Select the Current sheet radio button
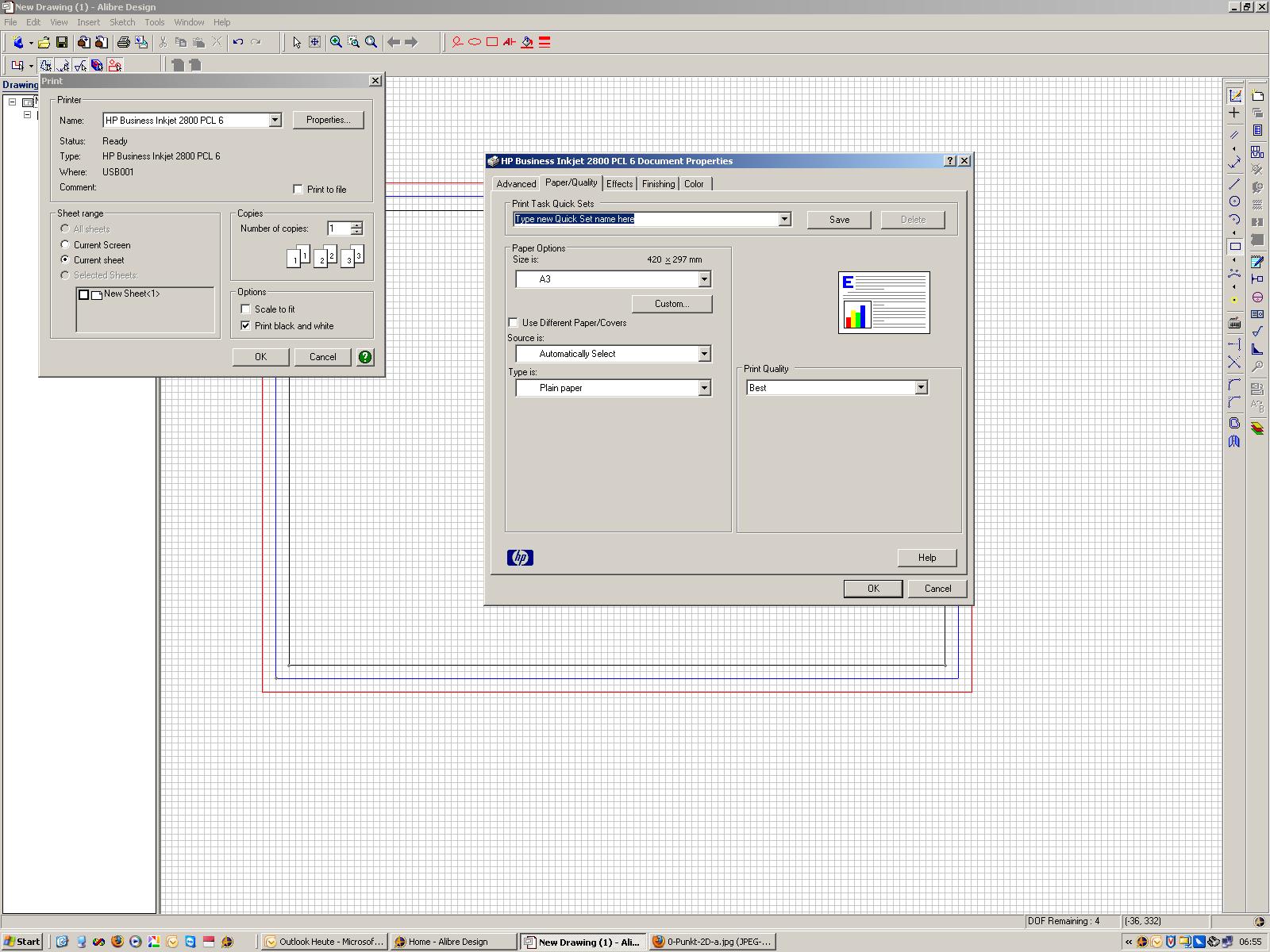This screenshot has height=952, width=1270. click(65, 260)
